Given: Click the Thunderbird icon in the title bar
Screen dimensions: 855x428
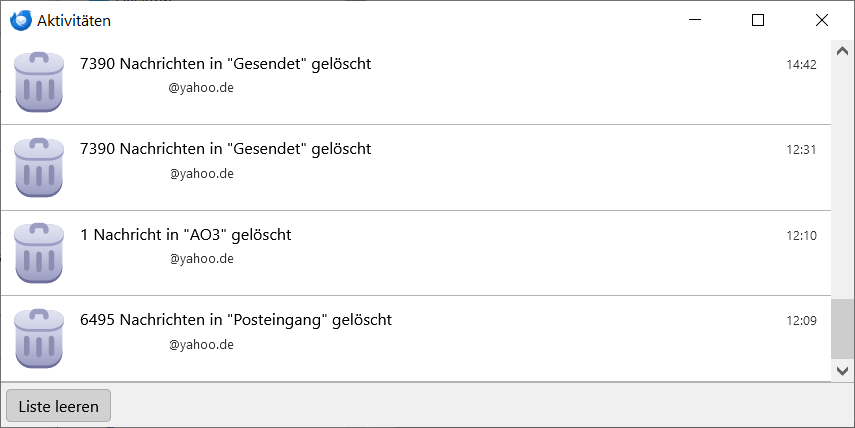Looking at the screenshot, I should point(20,20).
